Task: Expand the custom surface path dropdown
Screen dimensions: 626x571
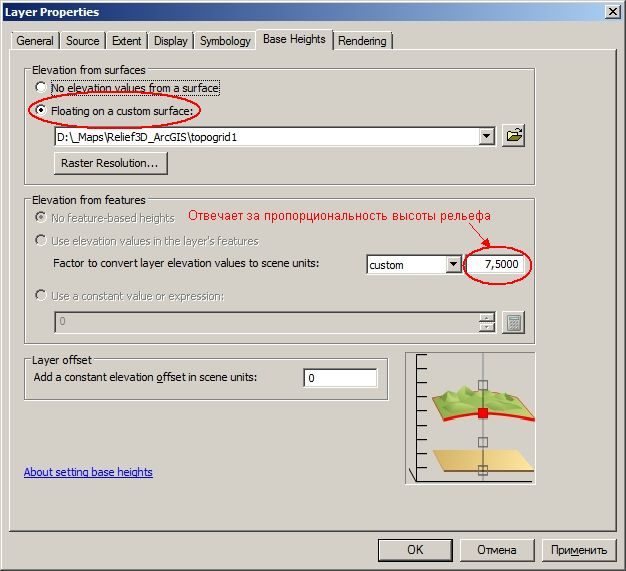Action: click(x=486, y=137)
